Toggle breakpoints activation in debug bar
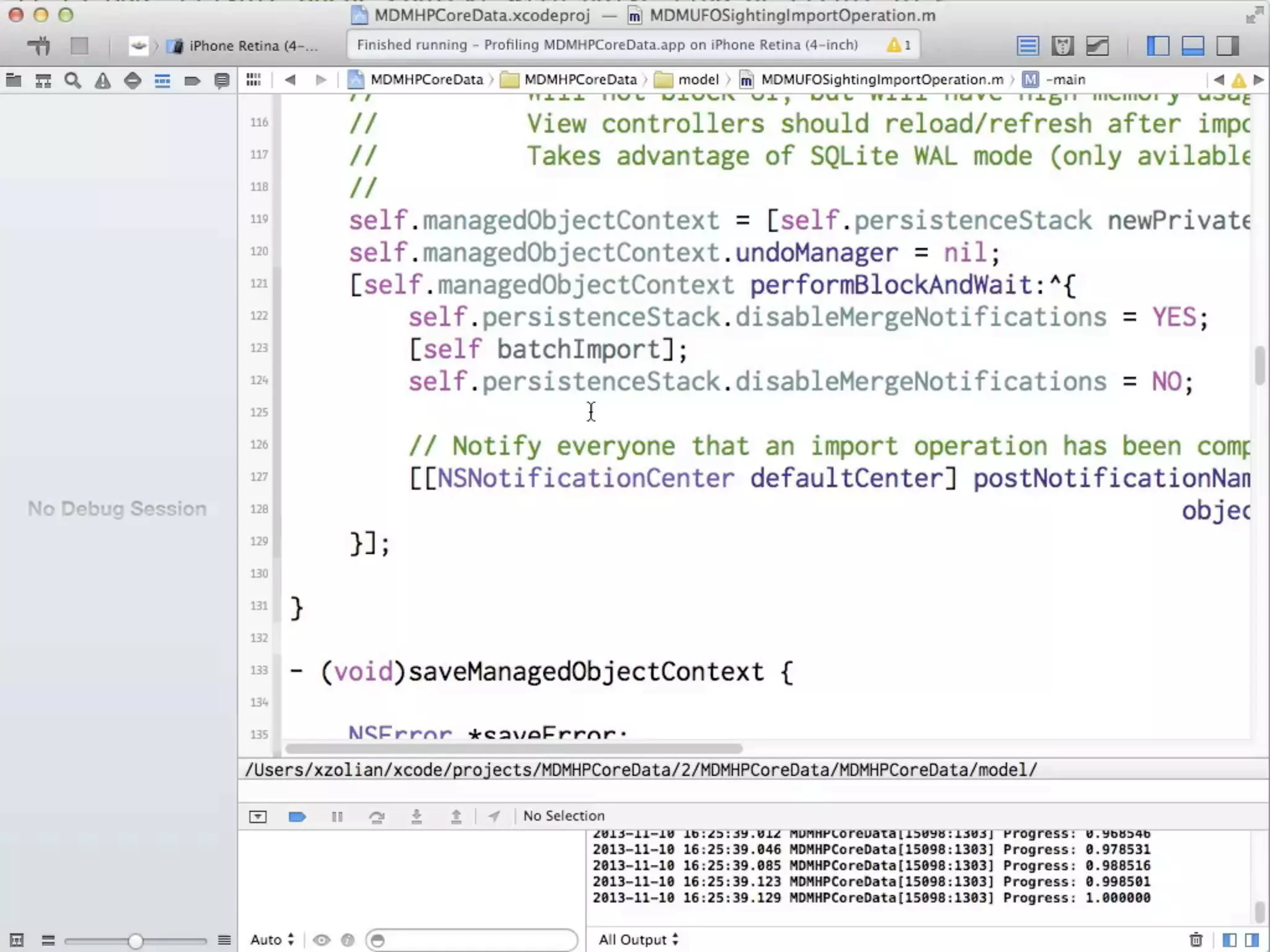Image resolution: width=1270 pixels, height=952 pixels. tap(297, 816)
